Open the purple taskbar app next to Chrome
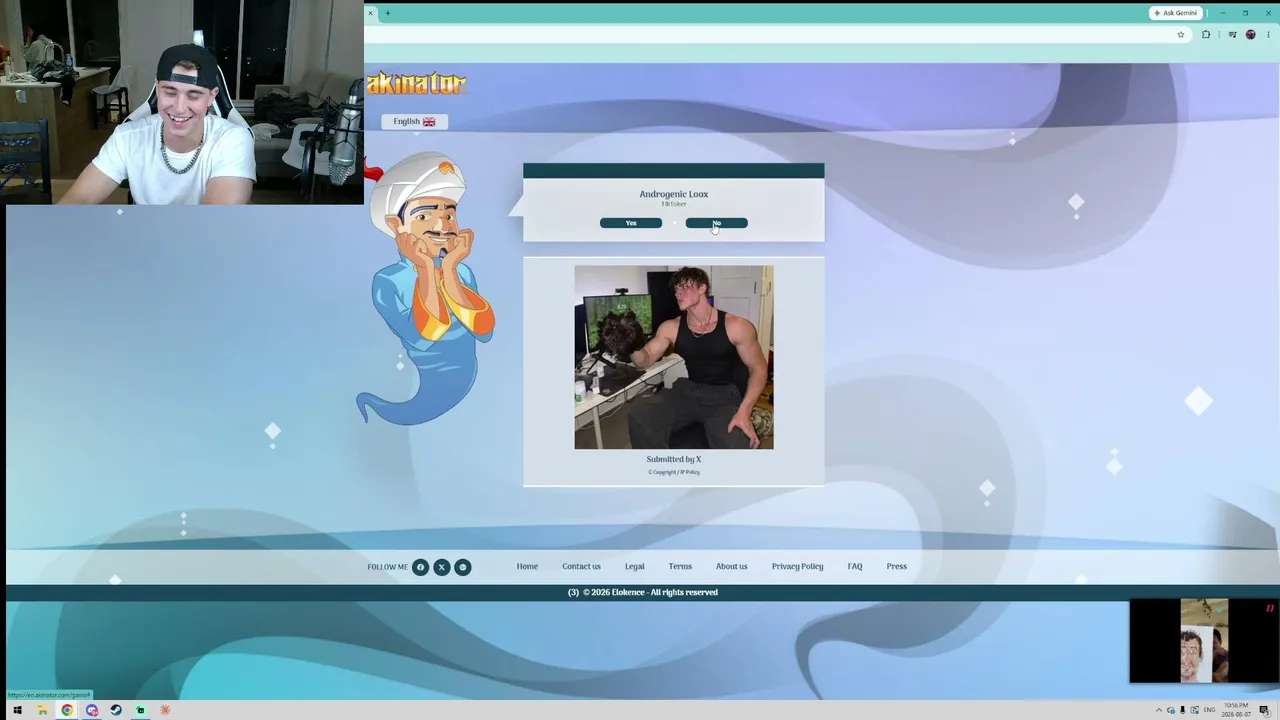The height and width of the screenshot is (720, 1280). pyautogui.click(x=92, y=710)
